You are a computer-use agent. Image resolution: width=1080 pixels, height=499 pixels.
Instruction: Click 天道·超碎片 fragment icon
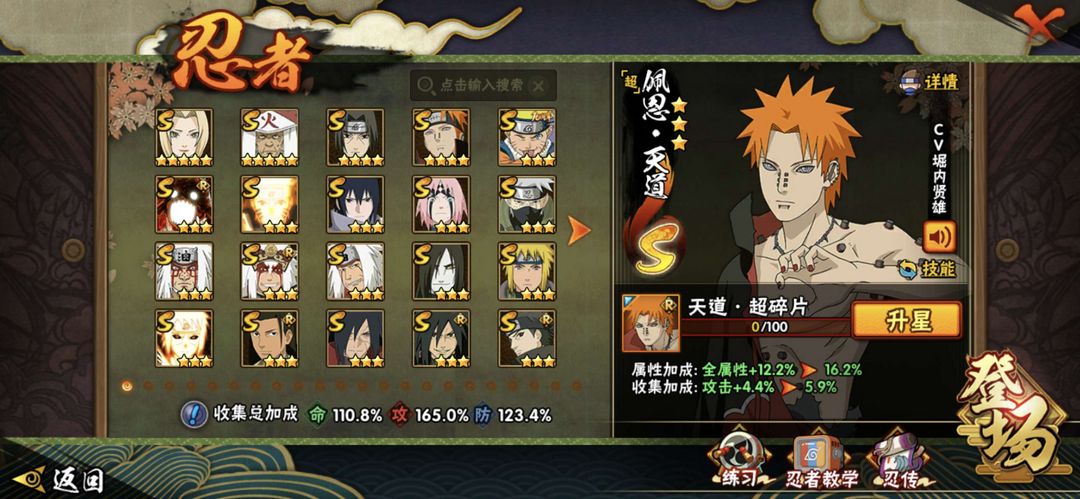pos(641,323)
